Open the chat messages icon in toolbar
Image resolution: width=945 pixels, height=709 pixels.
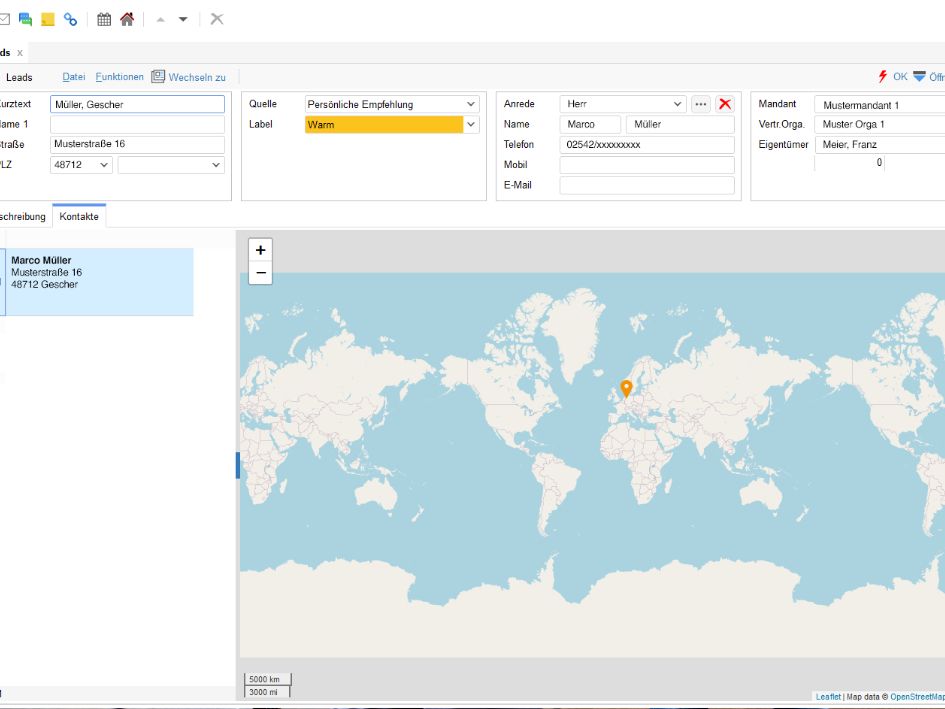point(25,19)
